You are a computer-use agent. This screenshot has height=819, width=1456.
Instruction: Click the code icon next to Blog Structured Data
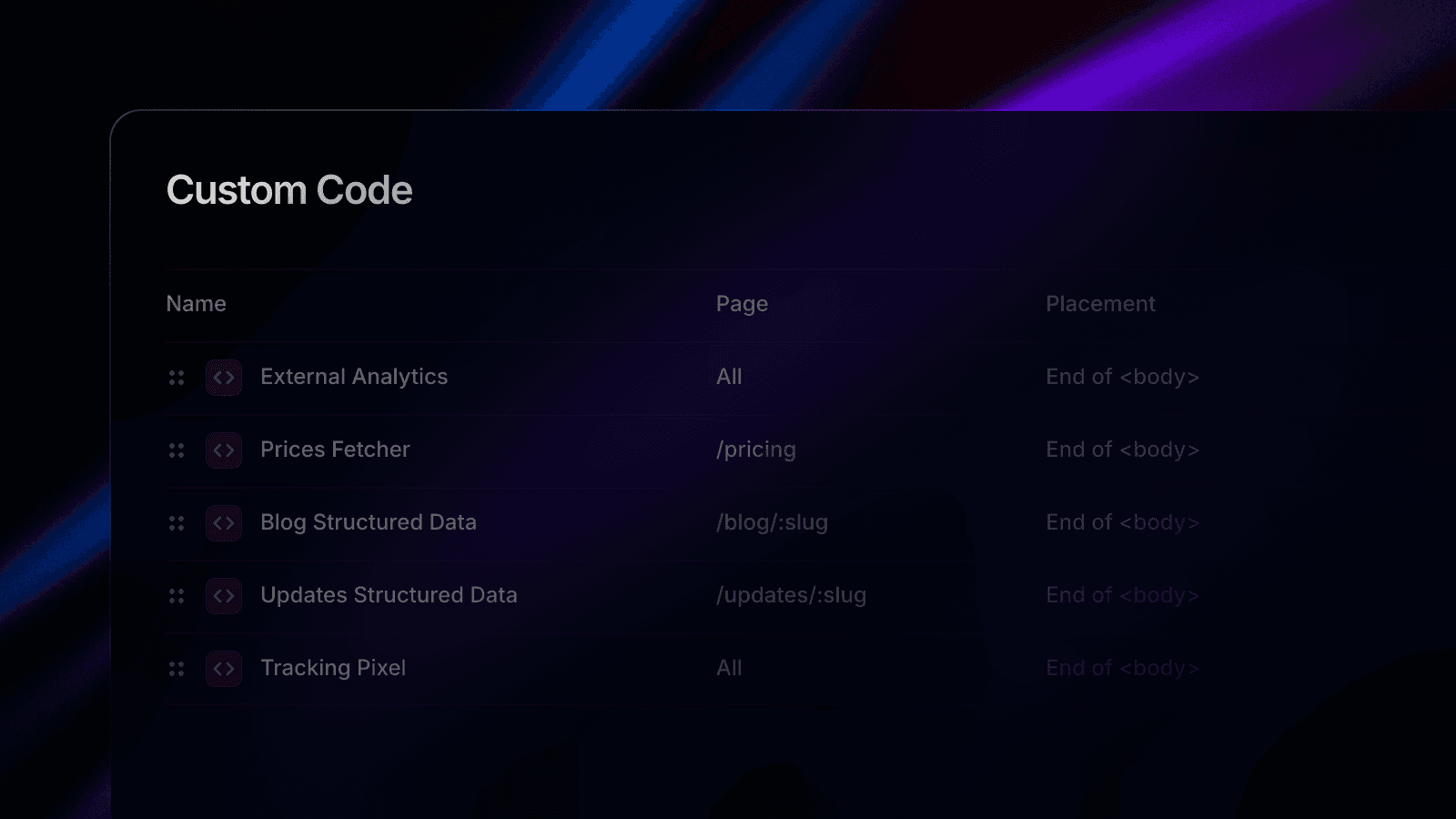click(x=223, y=522)
